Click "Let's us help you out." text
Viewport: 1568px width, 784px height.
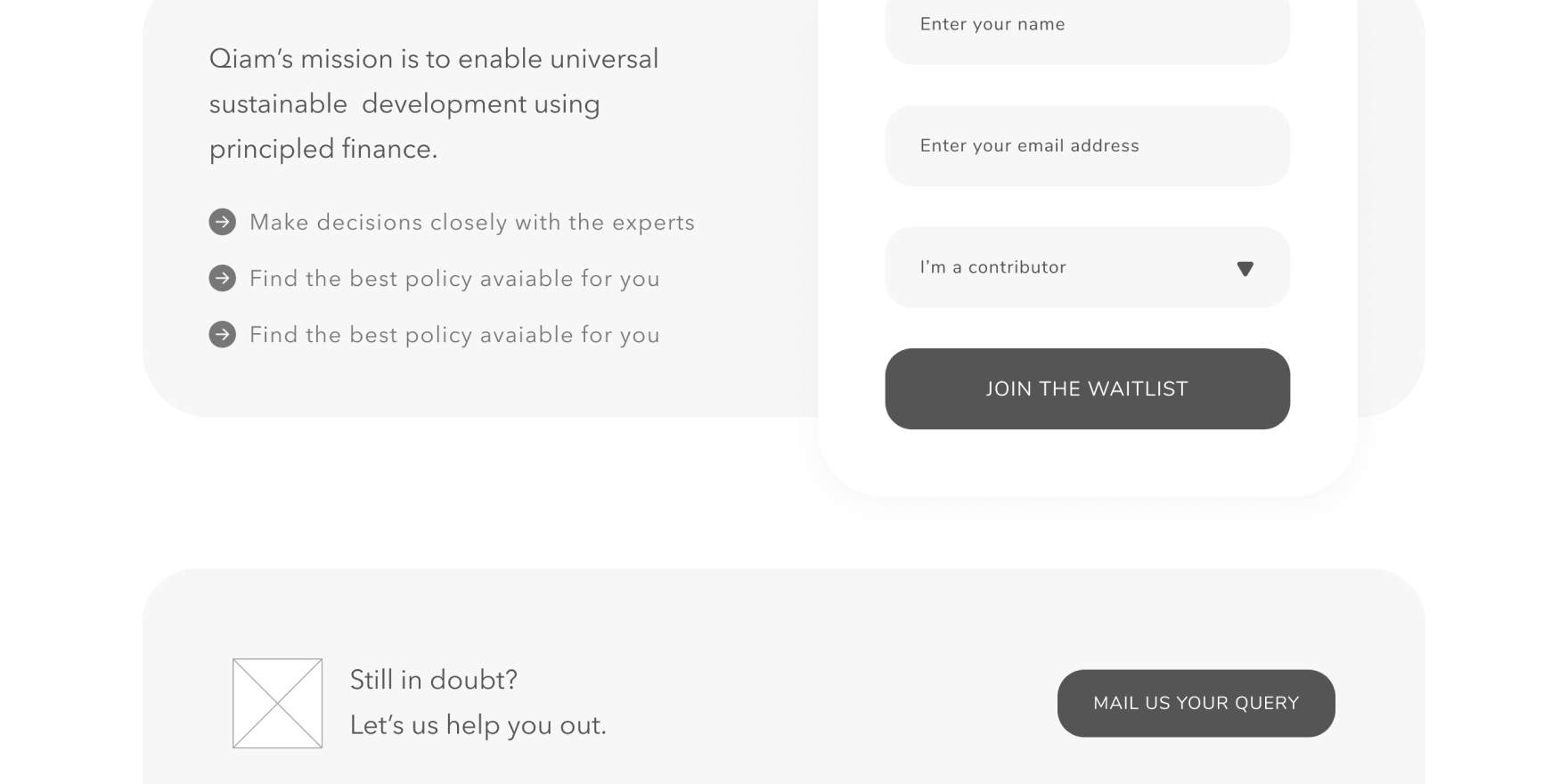point(478,725)
